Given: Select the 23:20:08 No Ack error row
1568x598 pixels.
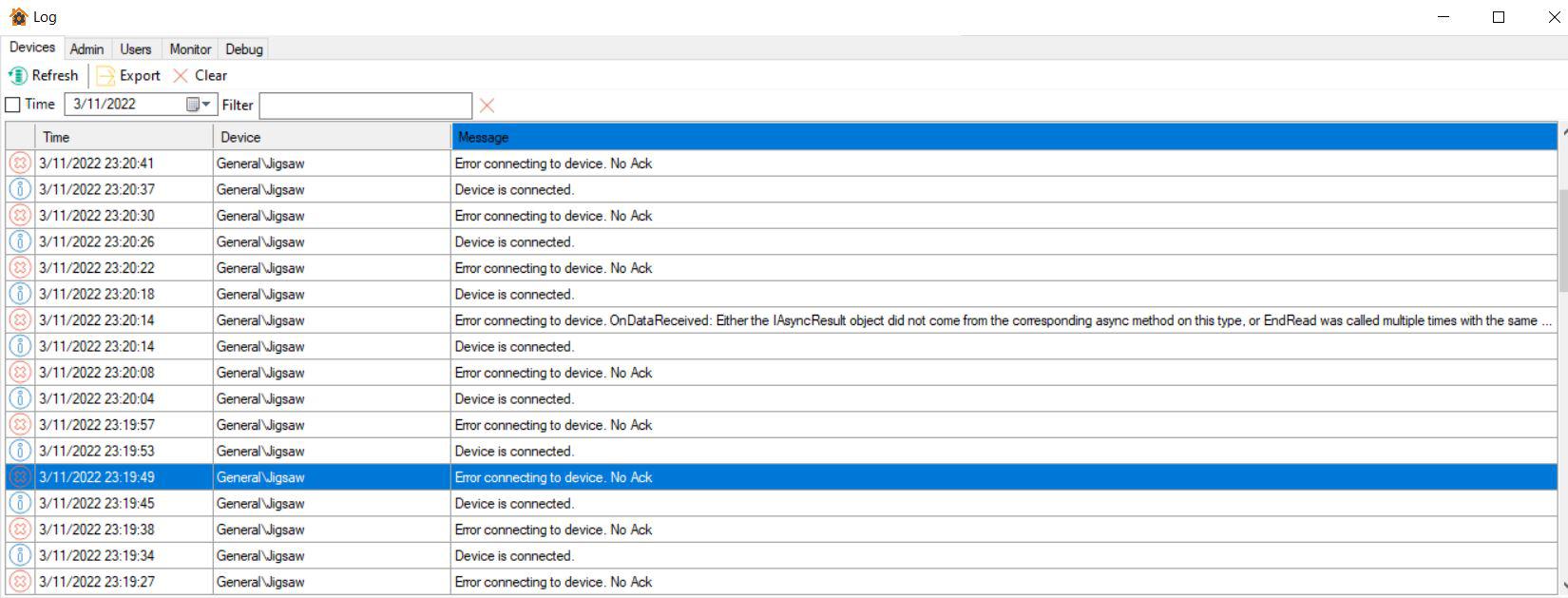Looking at the screenshot, I should 553,373.
